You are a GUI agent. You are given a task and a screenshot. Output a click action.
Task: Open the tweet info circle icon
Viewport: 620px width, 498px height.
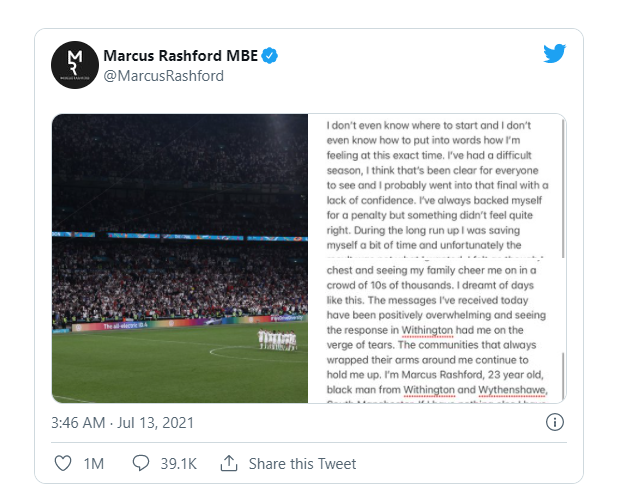pyautogui.click(x=555, y=422)
